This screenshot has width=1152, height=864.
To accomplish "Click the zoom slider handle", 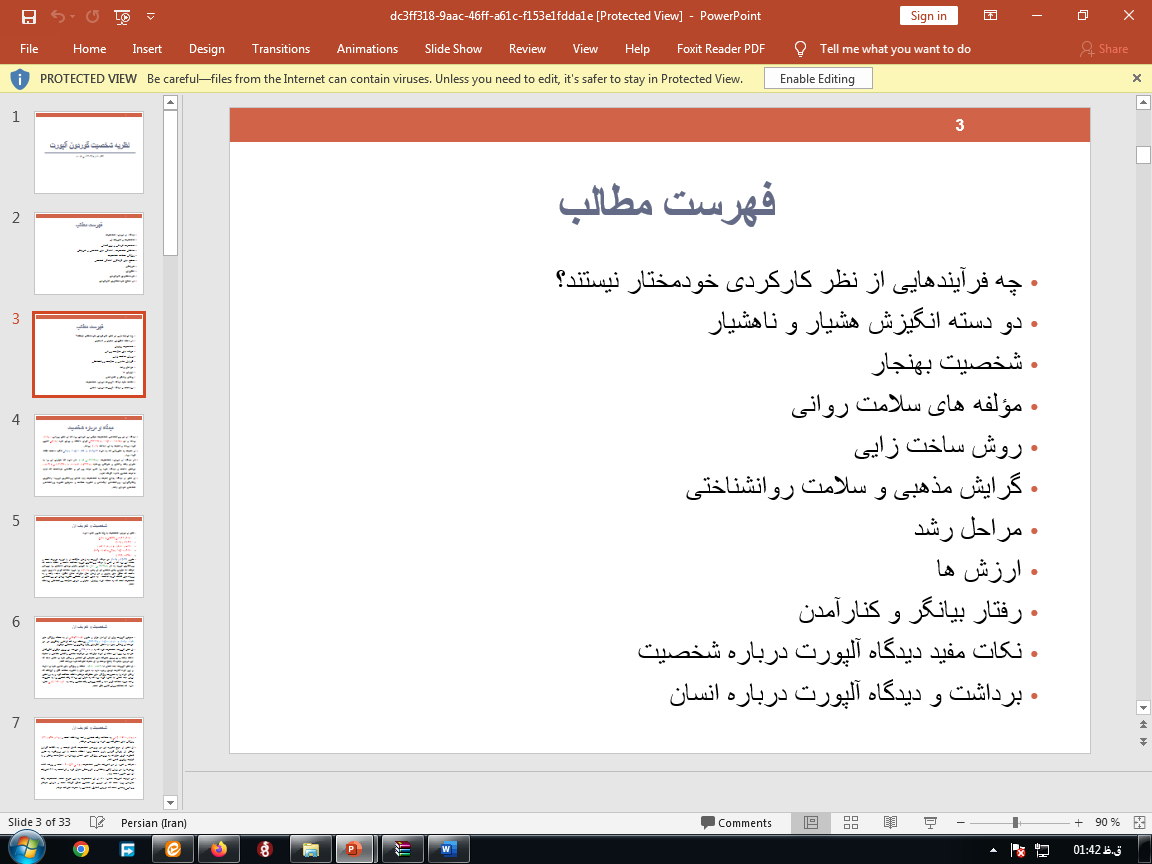I will tap(1015, 823).
